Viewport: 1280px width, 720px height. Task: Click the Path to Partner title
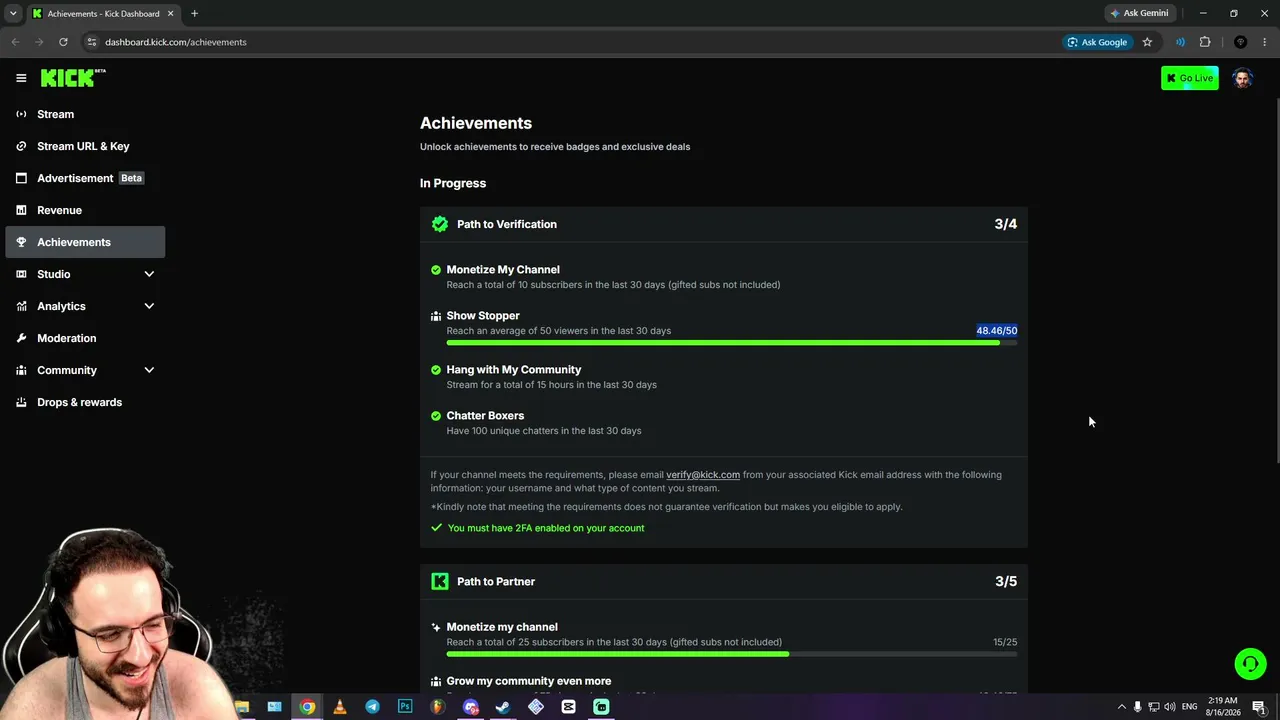[496, 581]
